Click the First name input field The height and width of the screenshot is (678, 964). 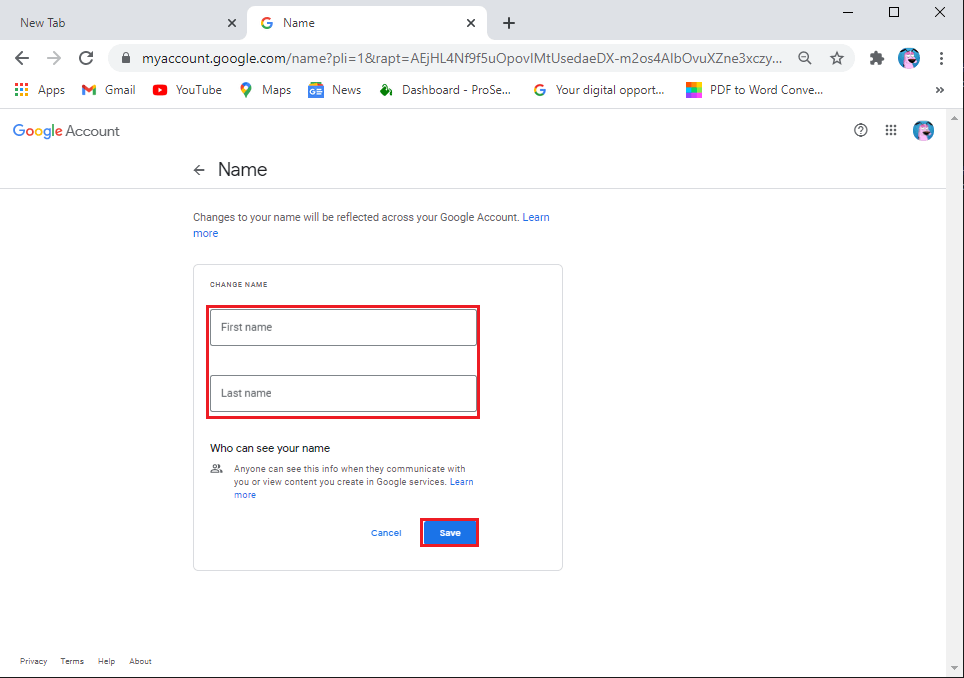pos(343,327)
